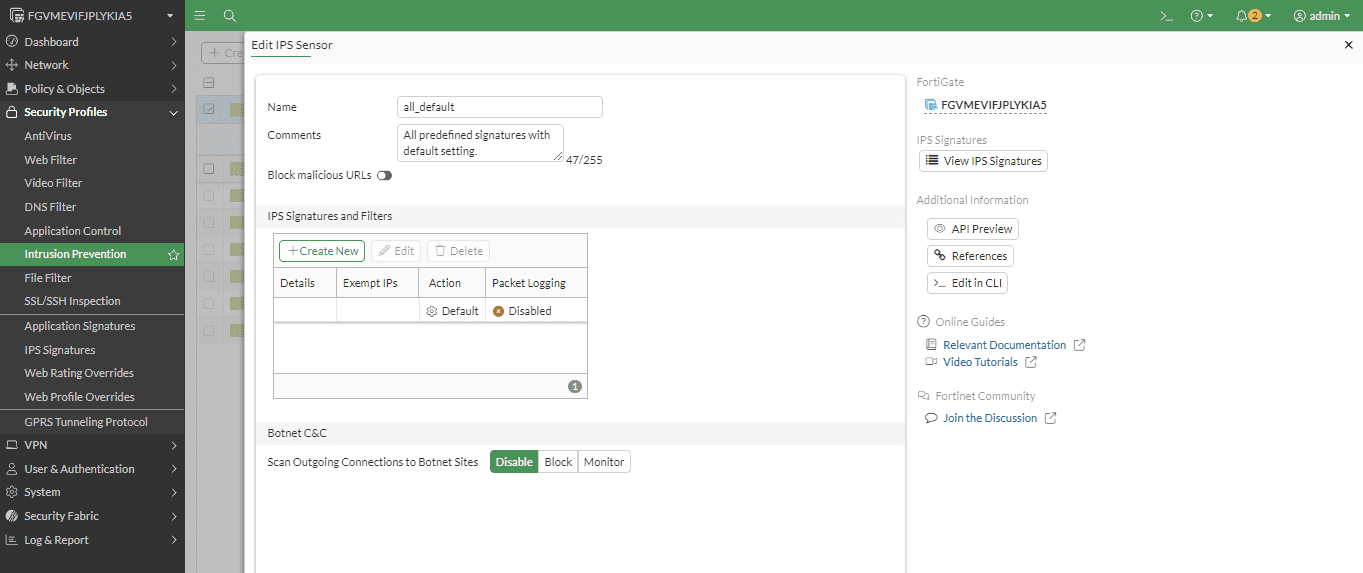The image size is (1363, 573).
Task: Open the notifications bell with badge
Action: tap(1253, 15)
